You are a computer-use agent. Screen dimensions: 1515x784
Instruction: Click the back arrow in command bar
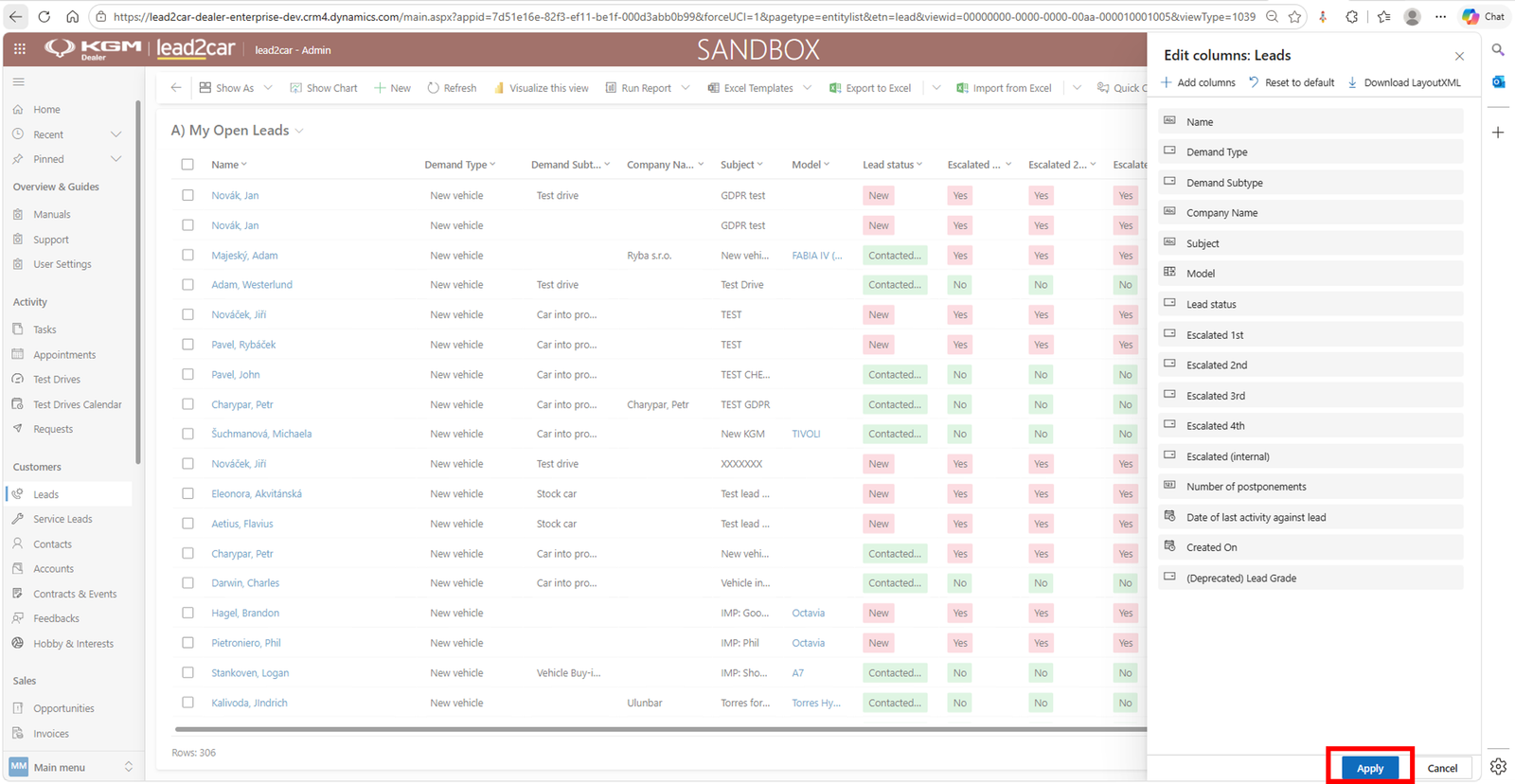tap(176, 88)
